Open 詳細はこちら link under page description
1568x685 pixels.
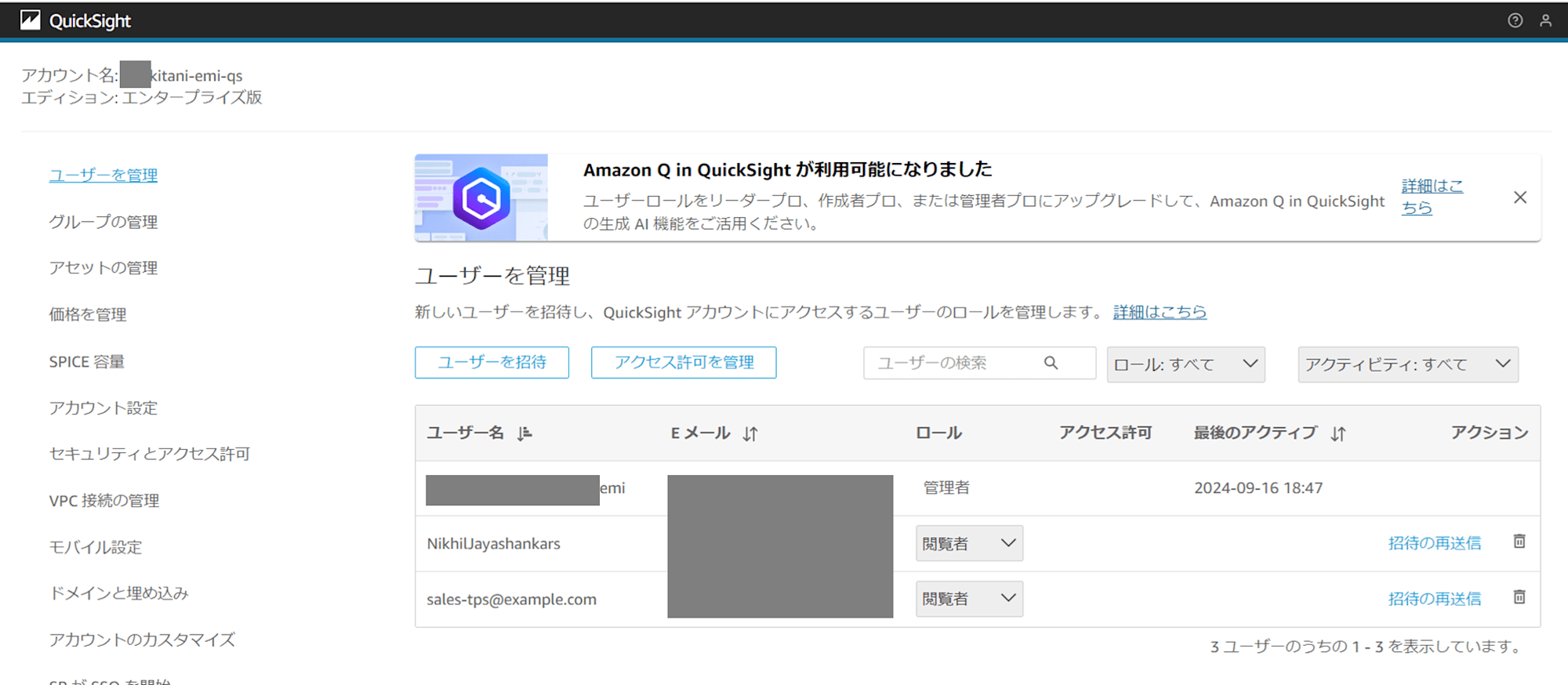[1160, 312]
